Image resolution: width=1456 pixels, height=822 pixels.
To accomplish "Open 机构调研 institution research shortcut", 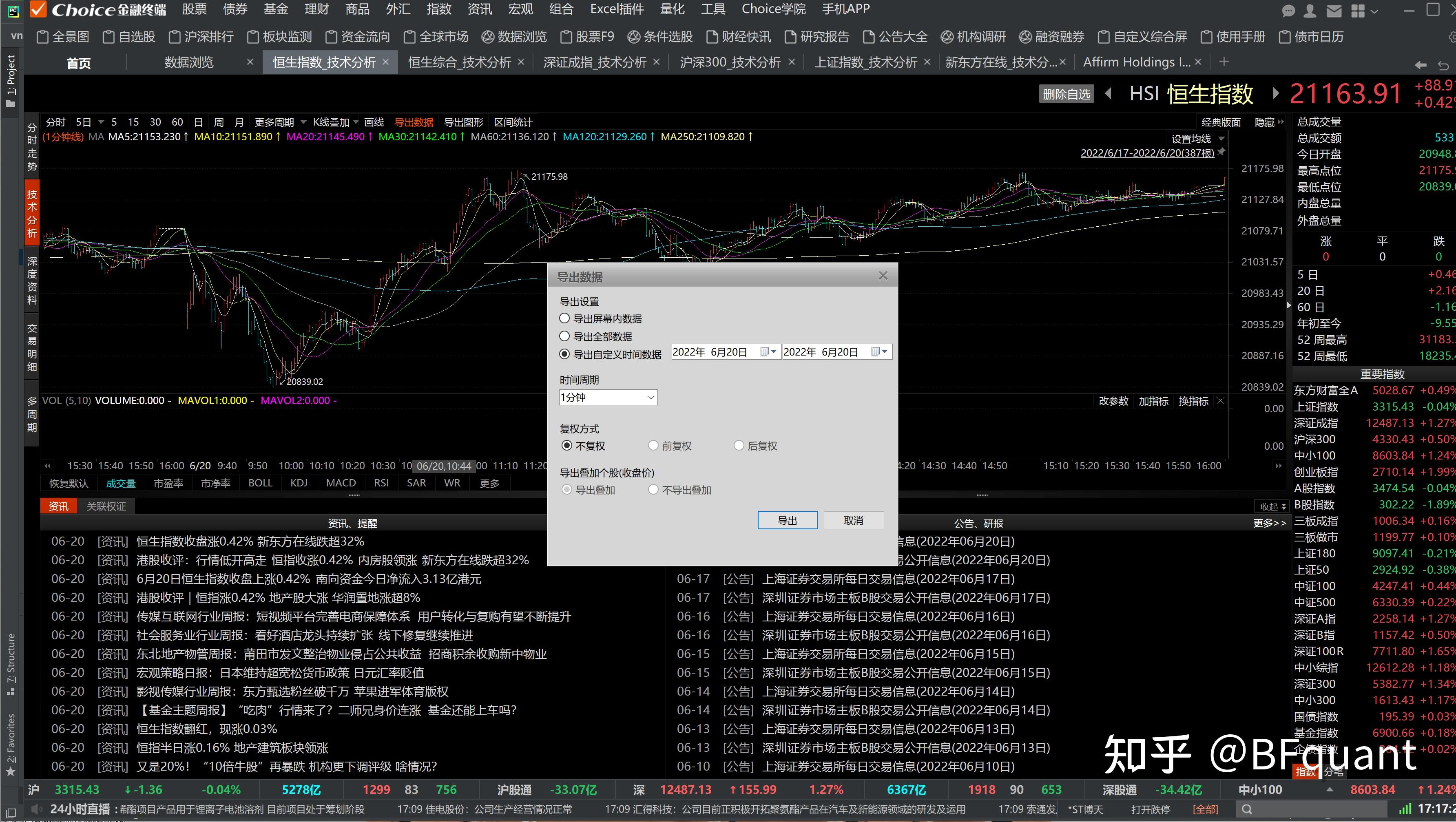I will click(x=973, y=37).
